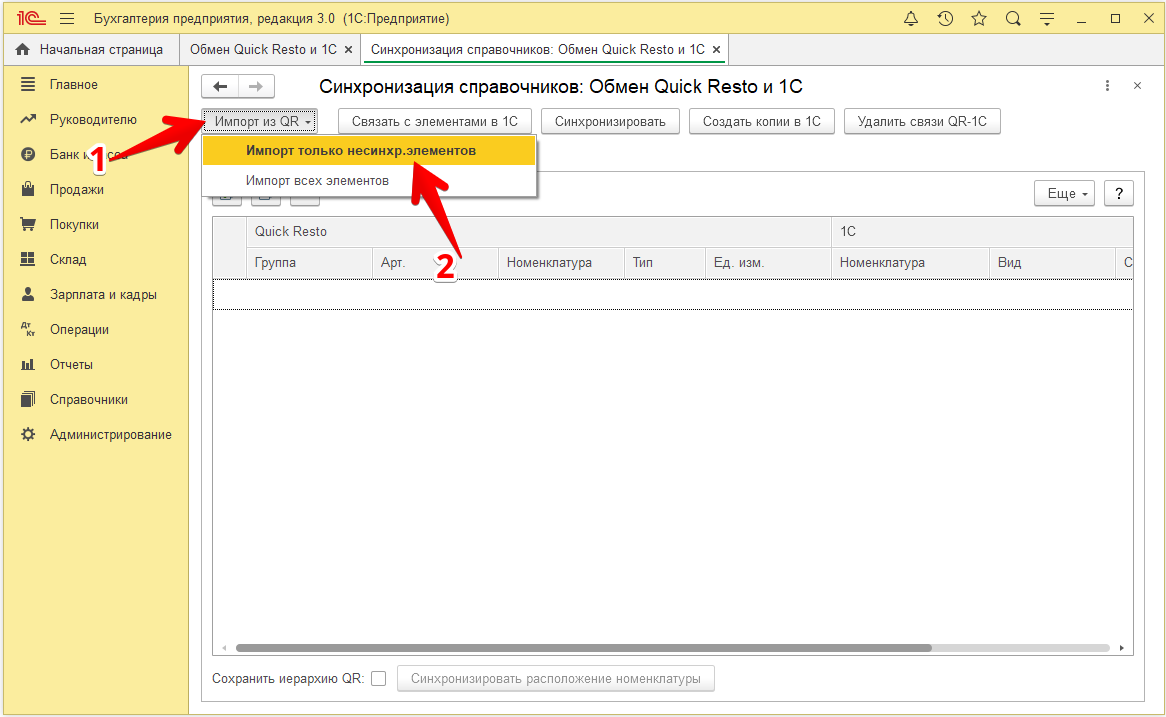Open the Зарплата и кадры section

click(x=103, y=294)
